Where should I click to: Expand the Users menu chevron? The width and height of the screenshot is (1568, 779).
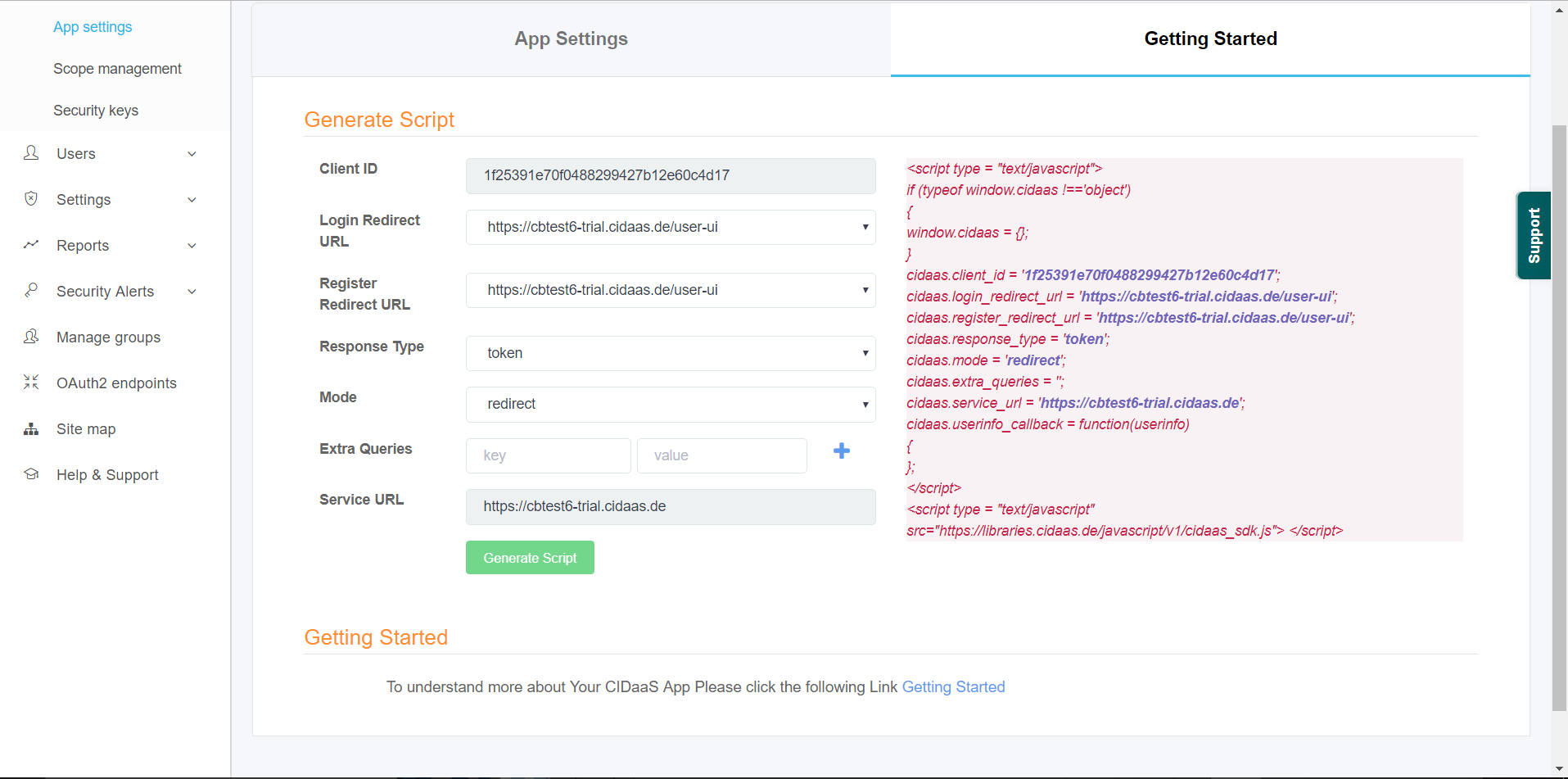(x=192, y=154)
